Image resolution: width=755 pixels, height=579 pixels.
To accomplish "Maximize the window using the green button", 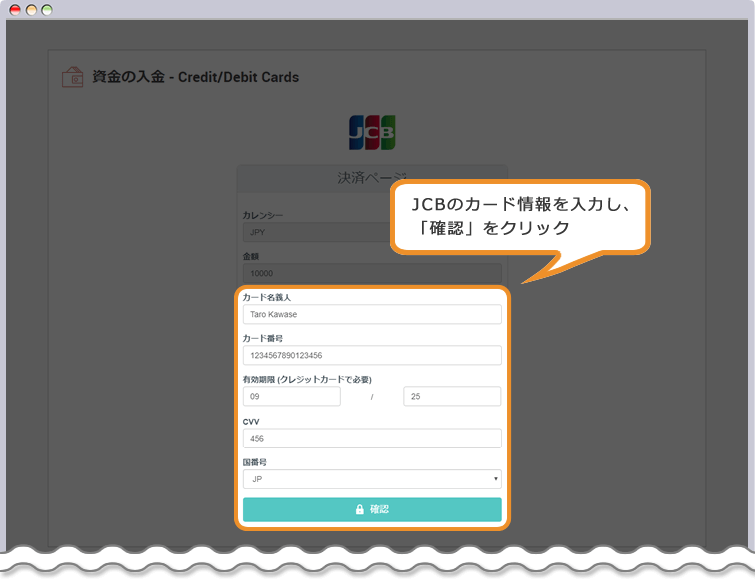I will point(47,9).
